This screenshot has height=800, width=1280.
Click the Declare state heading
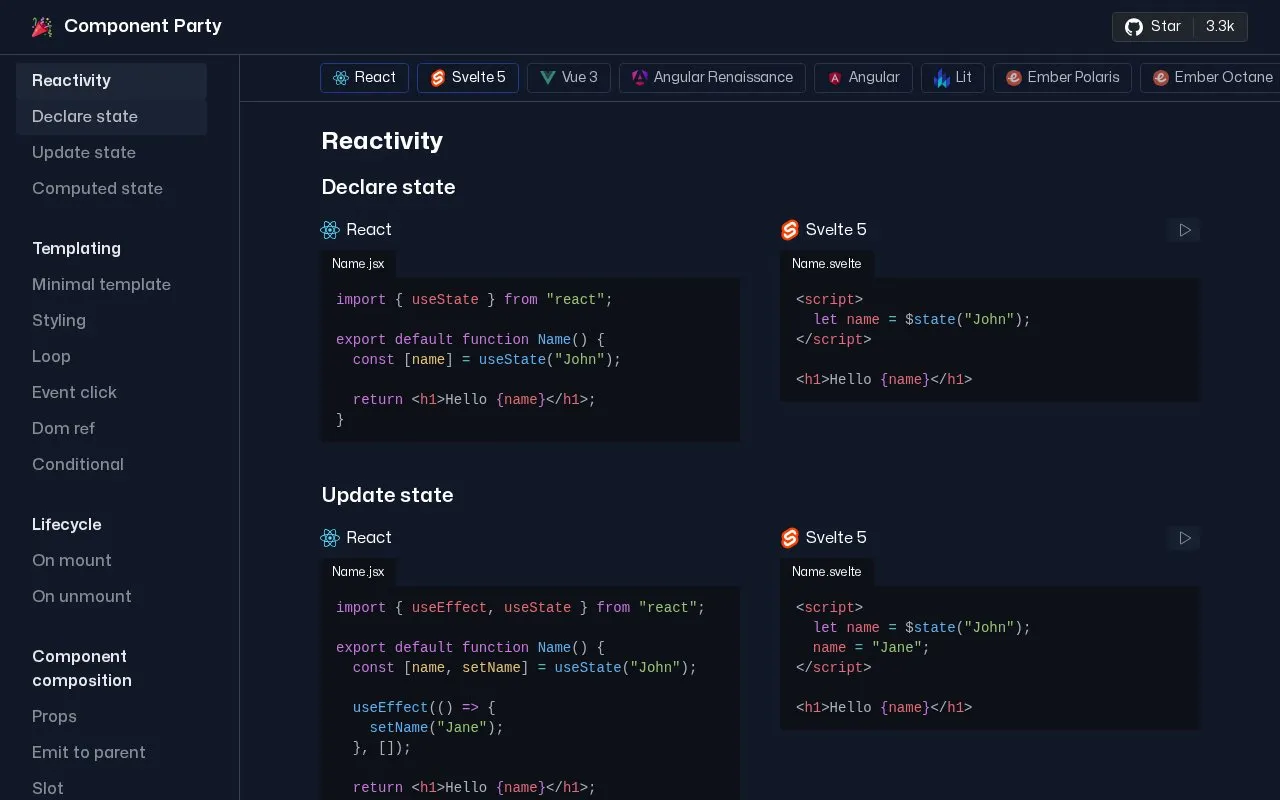(x=388, y=188)
